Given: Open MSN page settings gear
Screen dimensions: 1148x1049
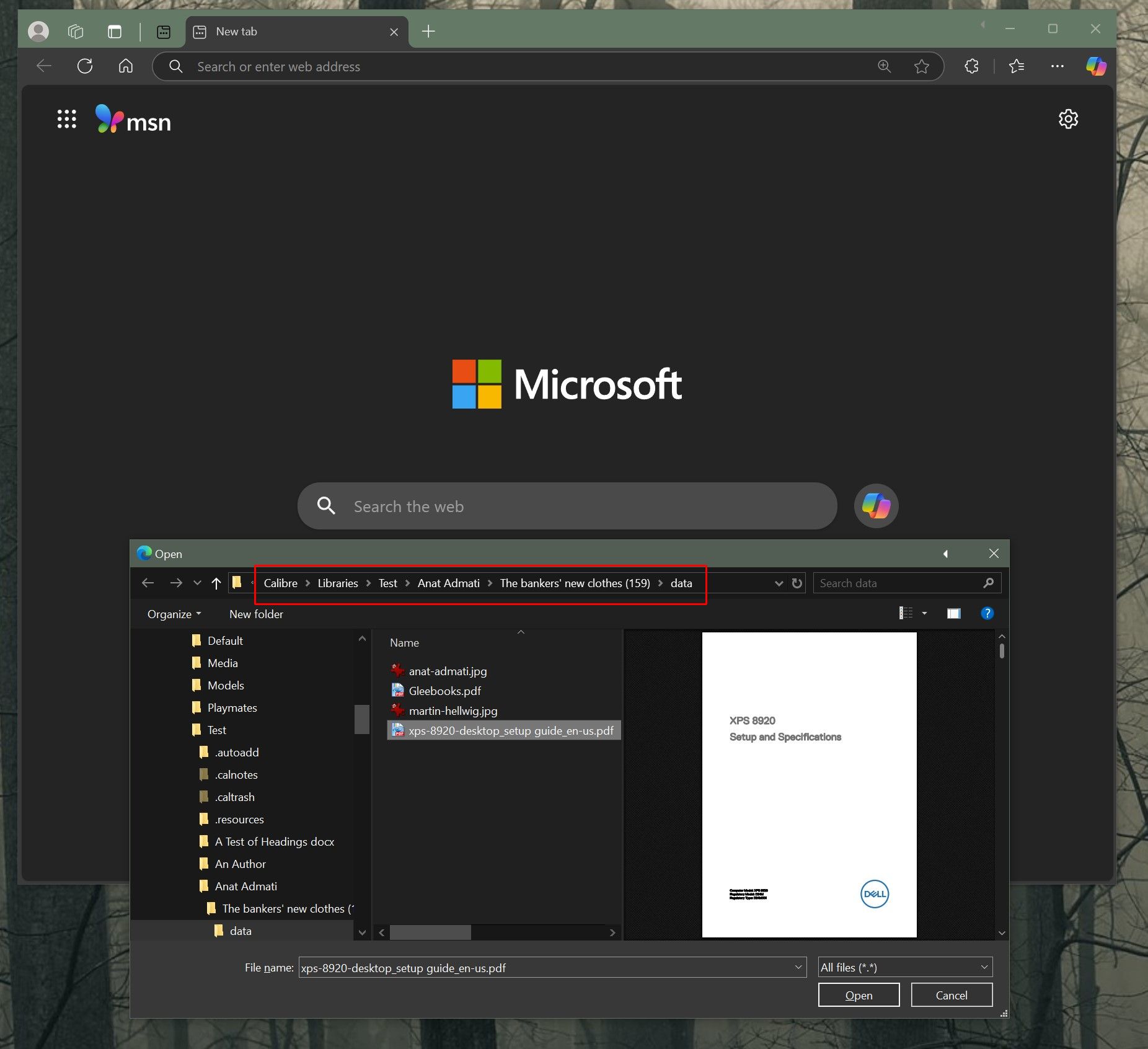Looking at the screenshot, I should tap(1067, 119).
